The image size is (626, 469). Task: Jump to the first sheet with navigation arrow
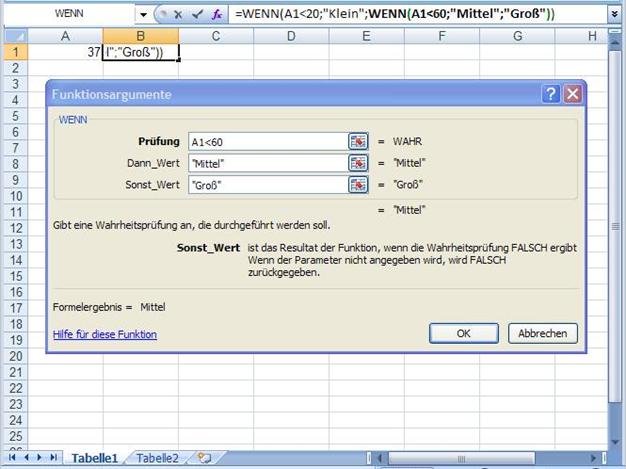click(x=12, y=458)
